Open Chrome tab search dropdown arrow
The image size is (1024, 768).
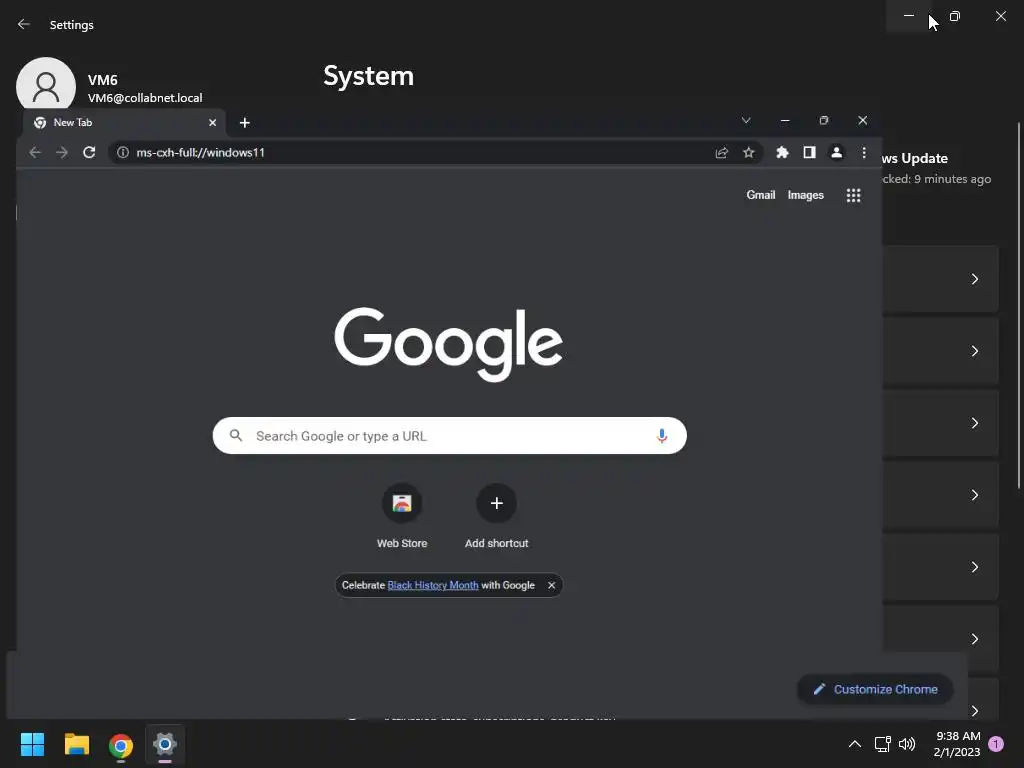(746, 120)
